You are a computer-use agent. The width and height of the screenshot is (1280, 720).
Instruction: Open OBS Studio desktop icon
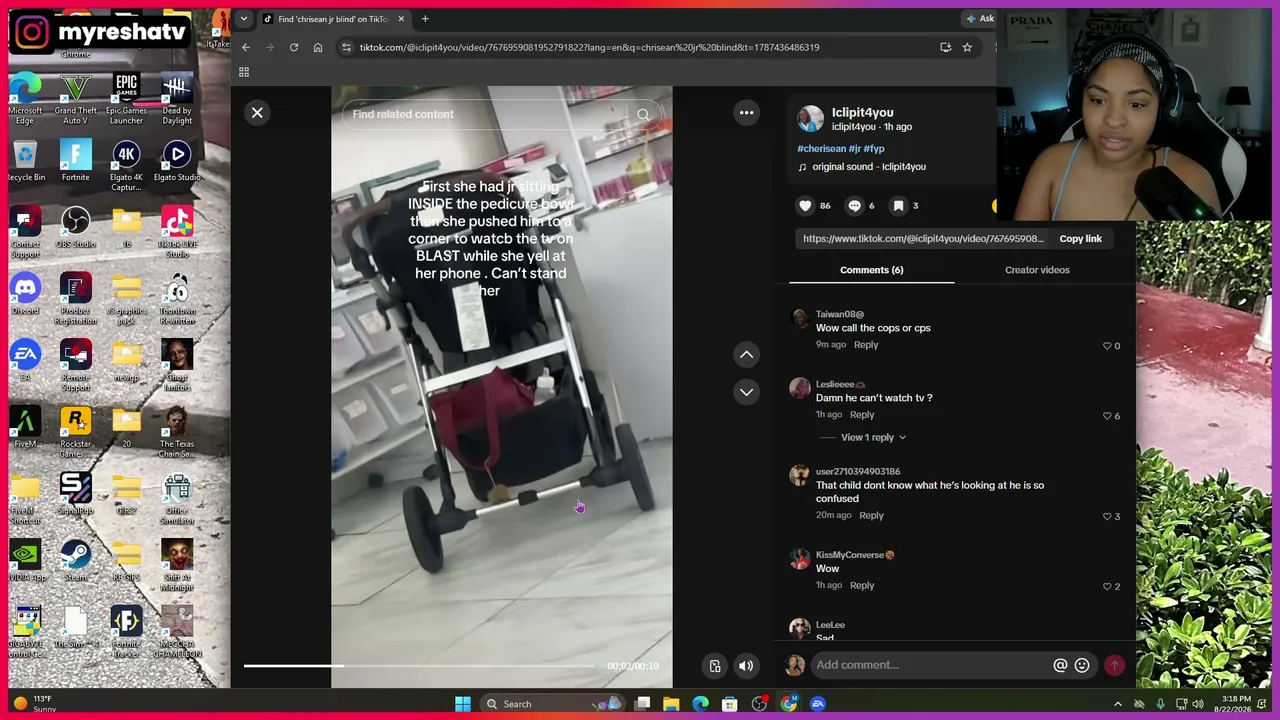tap(75, 227)
